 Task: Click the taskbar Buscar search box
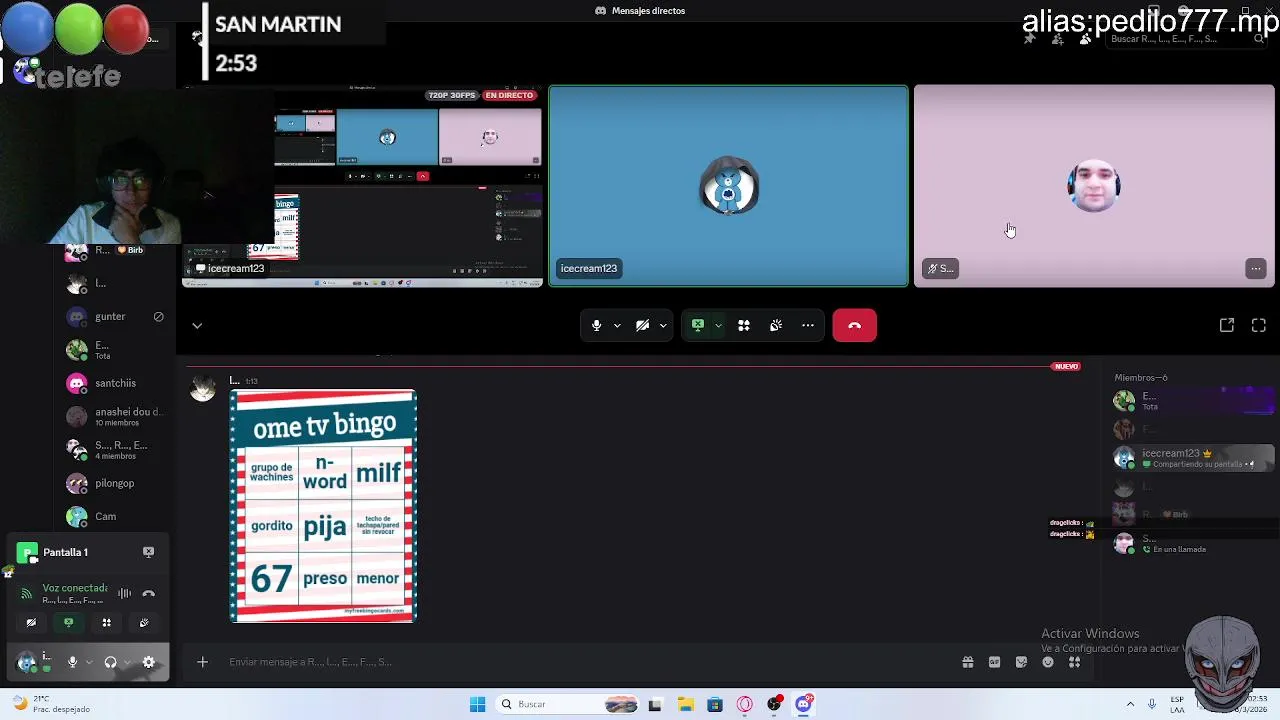pos(568,704)
